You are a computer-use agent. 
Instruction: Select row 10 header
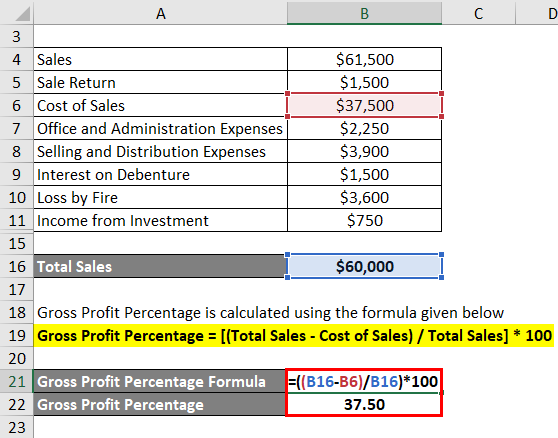pyautogui.click(x=16, y=197)
